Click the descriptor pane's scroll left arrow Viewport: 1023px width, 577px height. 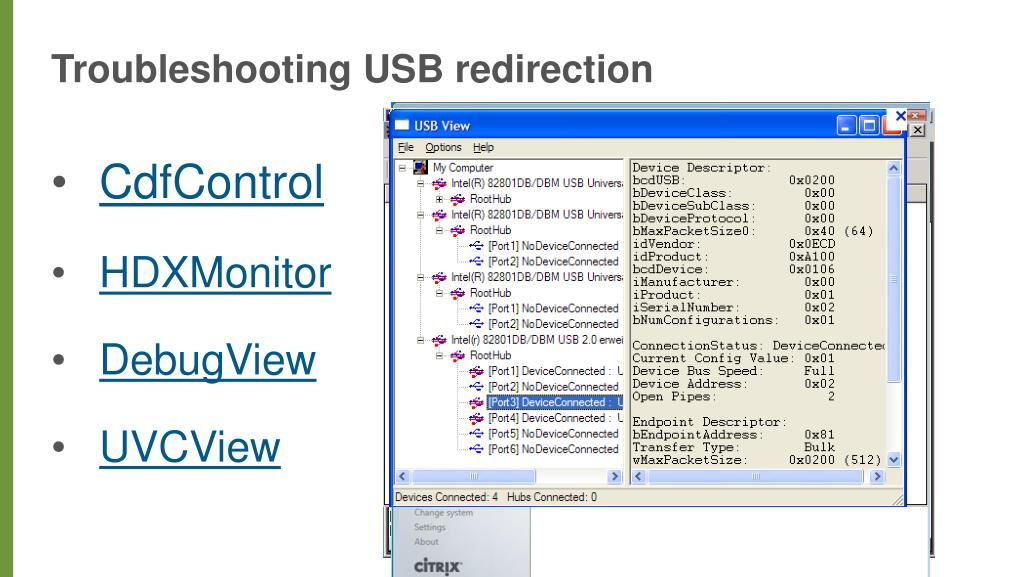click(x=639, y=477)
